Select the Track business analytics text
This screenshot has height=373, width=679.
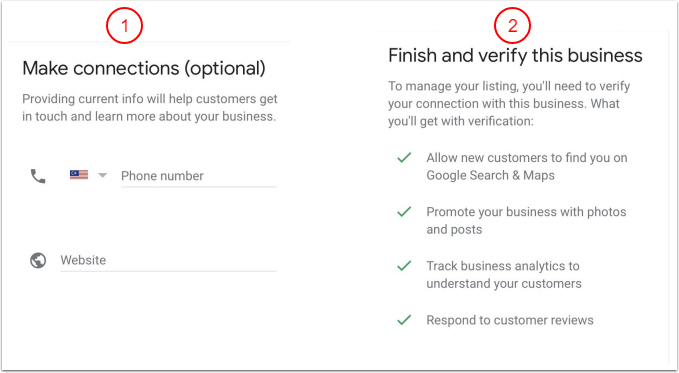click(504, 275)
